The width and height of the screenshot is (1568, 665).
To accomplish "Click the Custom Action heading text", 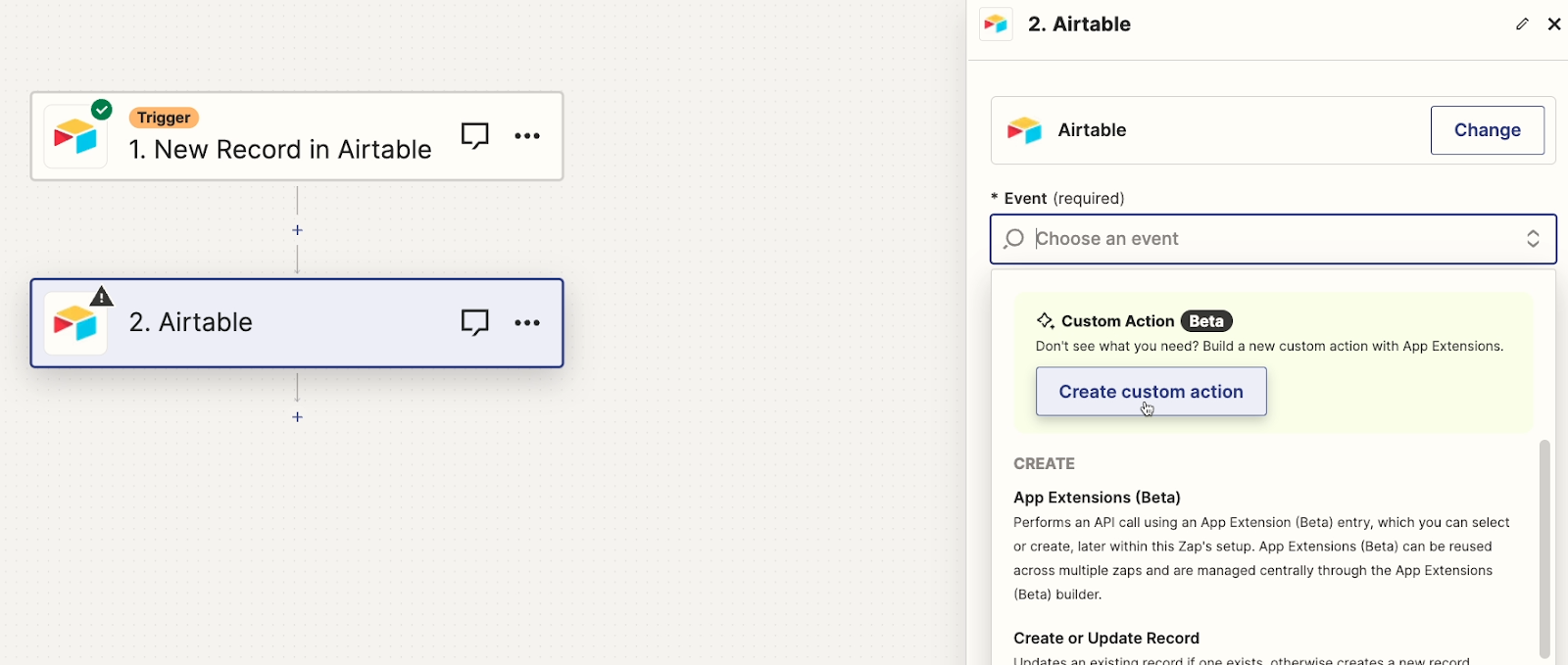I will tap(1117, 321).
